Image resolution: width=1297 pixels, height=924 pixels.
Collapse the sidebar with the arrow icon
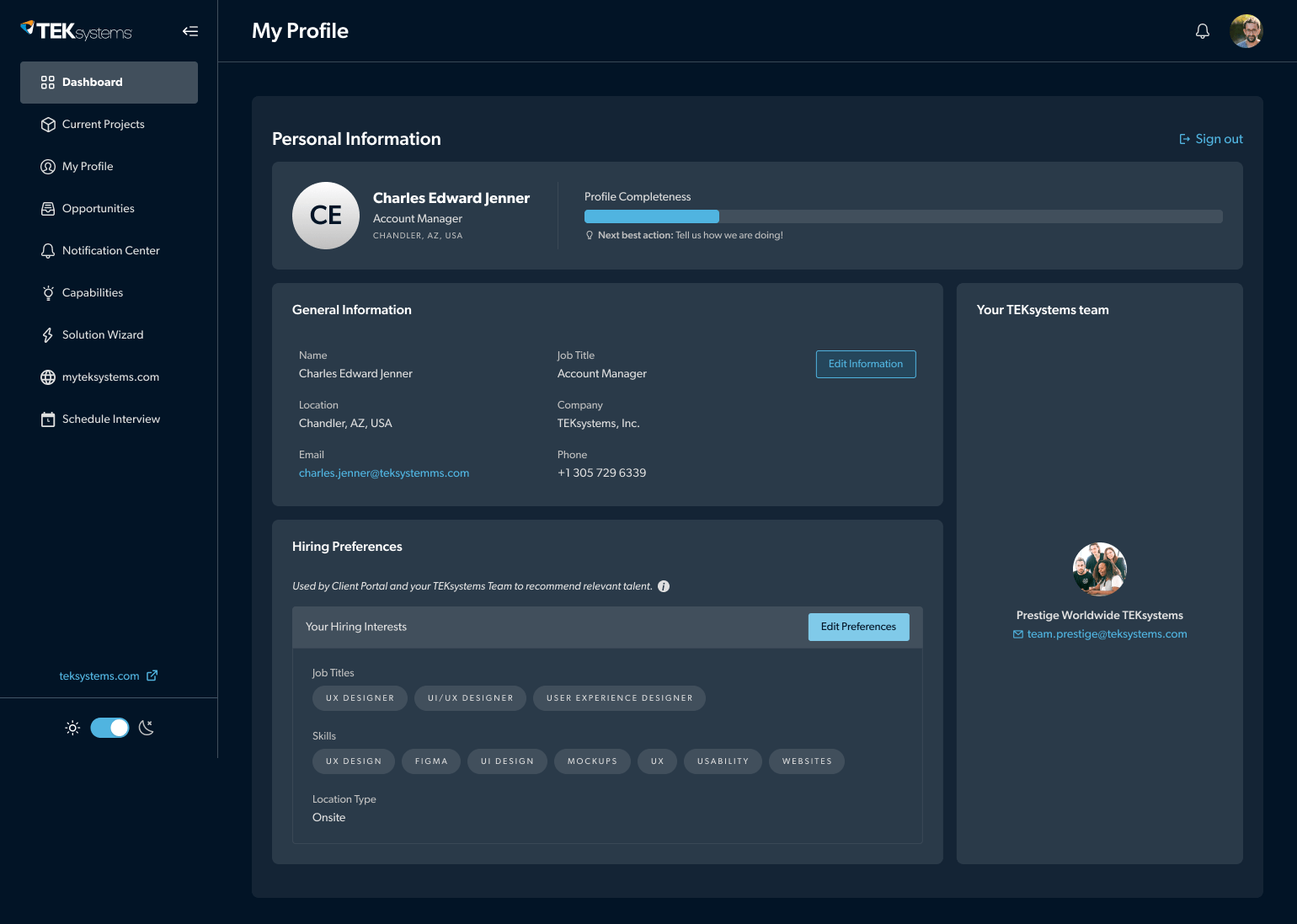(x=190, y=31)
